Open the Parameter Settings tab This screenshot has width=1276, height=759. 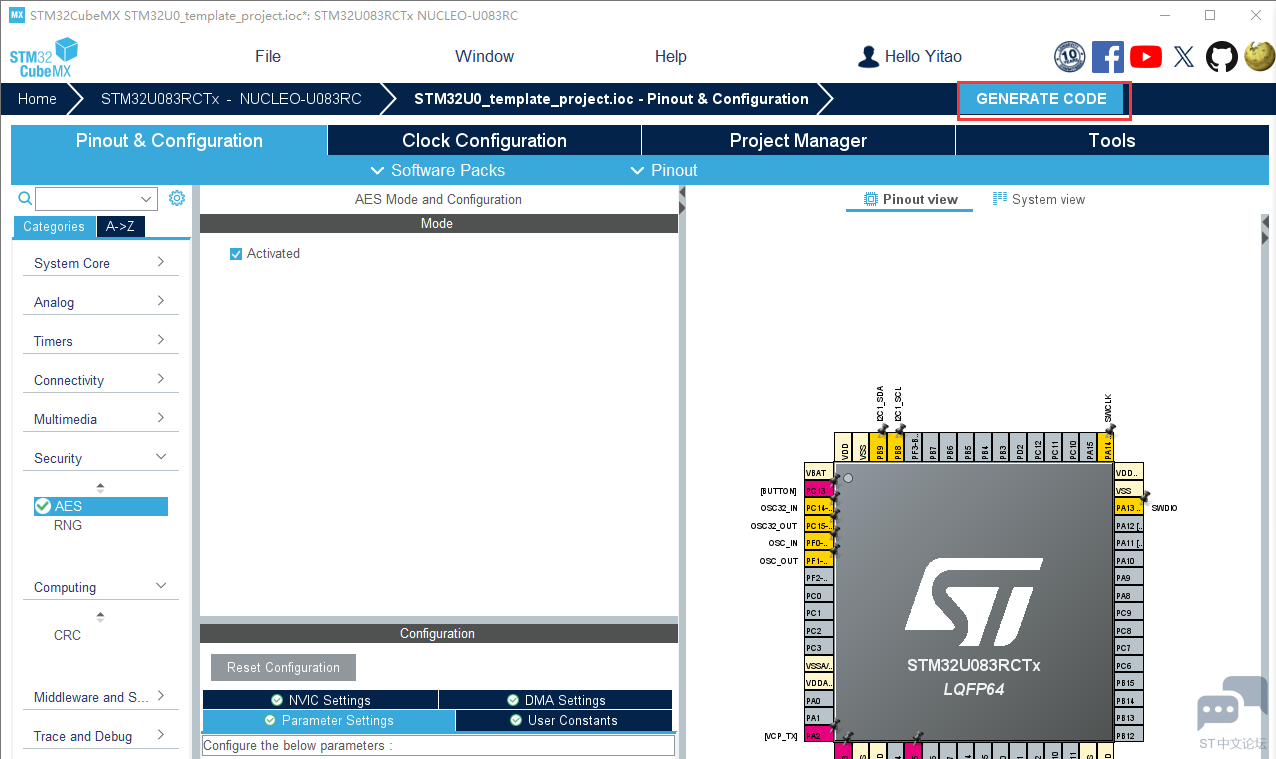[329, 720]
